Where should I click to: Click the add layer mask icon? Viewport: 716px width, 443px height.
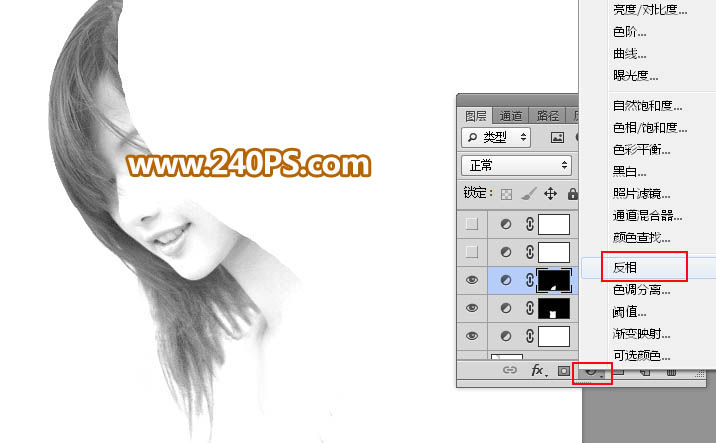tap(563, 371)
